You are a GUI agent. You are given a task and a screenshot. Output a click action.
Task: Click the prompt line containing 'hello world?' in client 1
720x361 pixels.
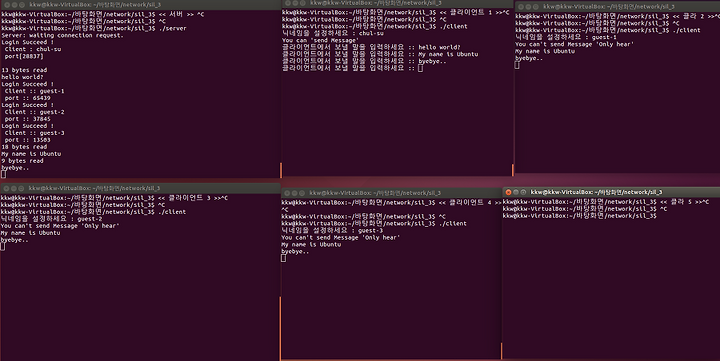point(371,47)
